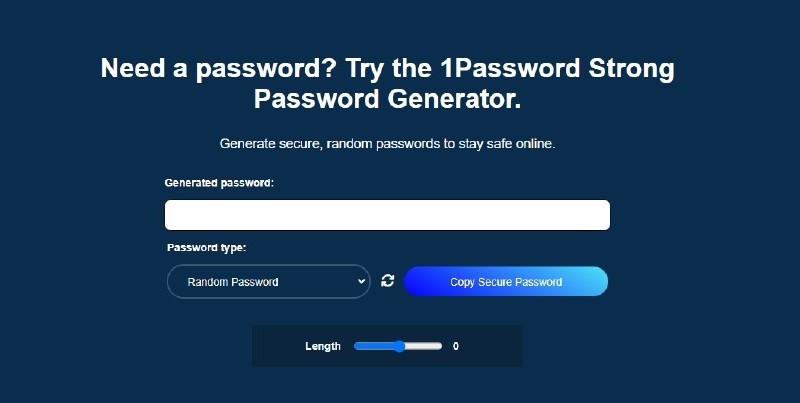Click the "Password Generator." heading line
The width and height of the screenshot is (800, 403).
pyautogui.click(x=388, y=100)
